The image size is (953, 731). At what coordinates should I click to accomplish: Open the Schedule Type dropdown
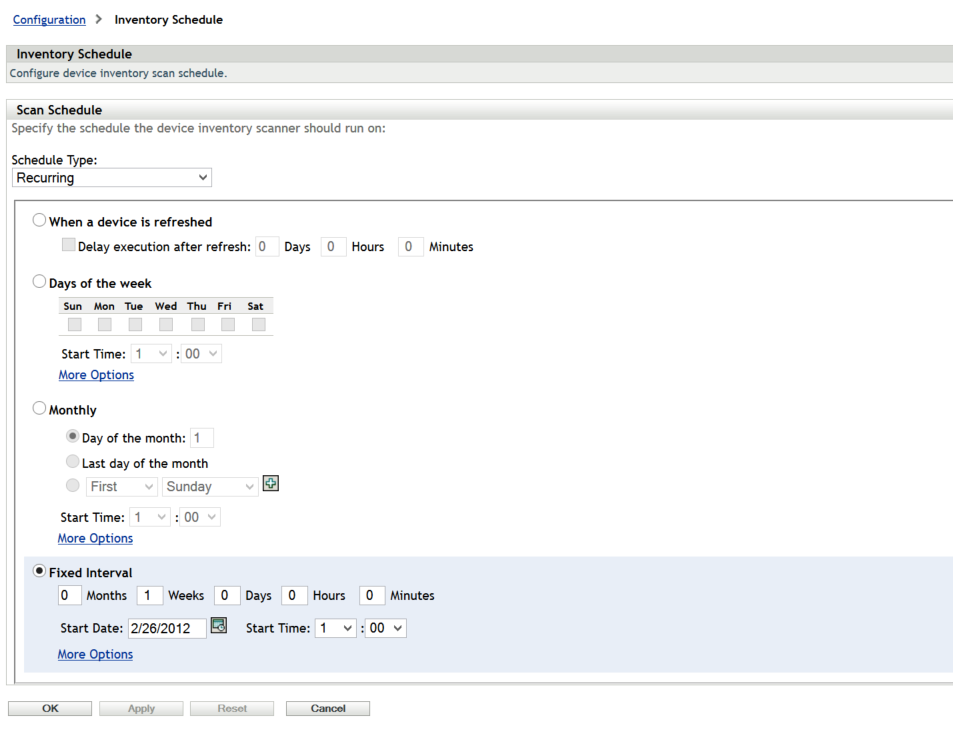[112, 178]
